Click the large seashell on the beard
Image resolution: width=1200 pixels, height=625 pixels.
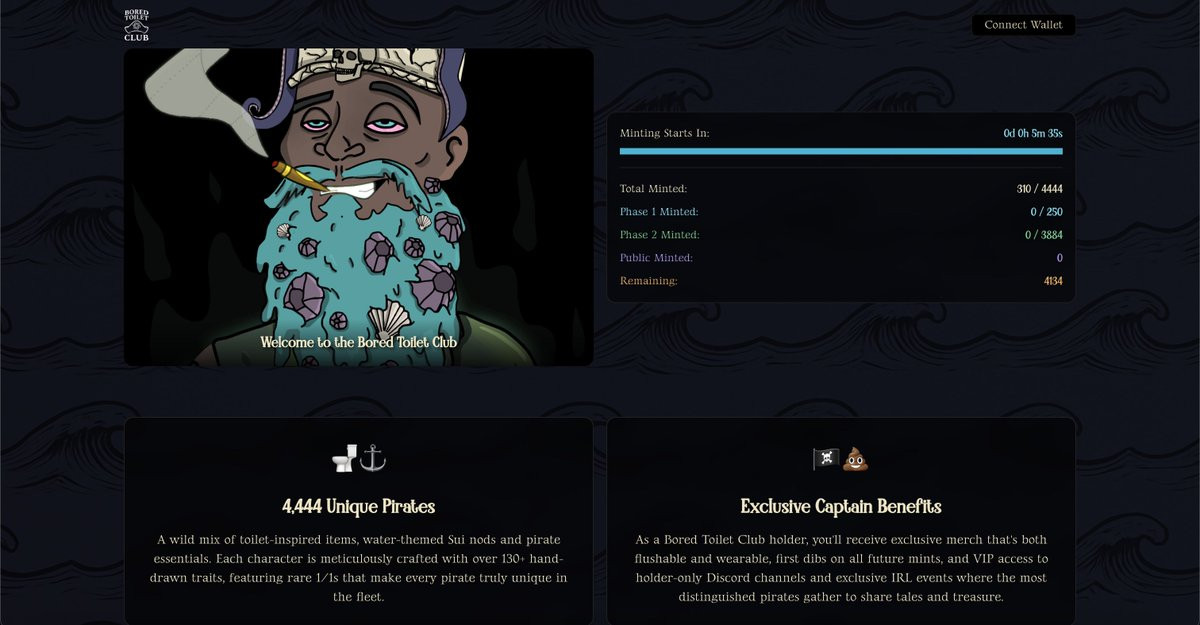[388, 319]
